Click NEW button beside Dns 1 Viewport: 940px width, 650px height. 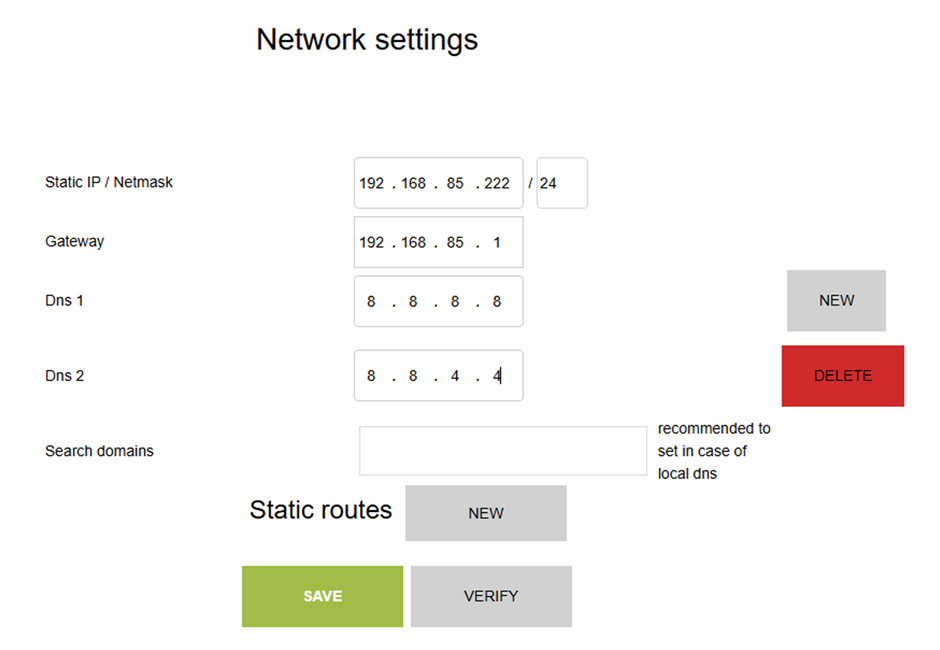[836, 300]
